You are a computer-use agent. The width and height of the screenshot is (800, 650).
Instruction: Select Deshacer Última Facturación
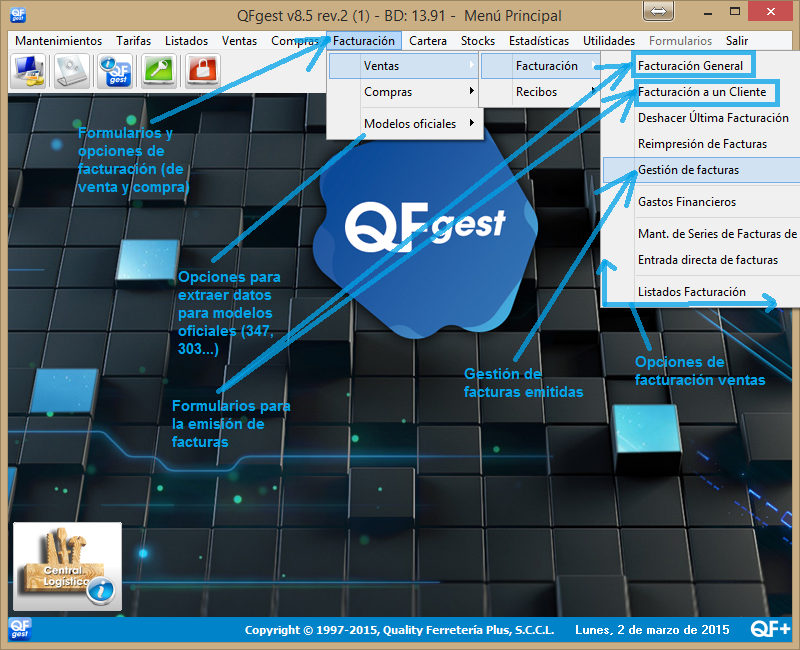click(713, 118)
